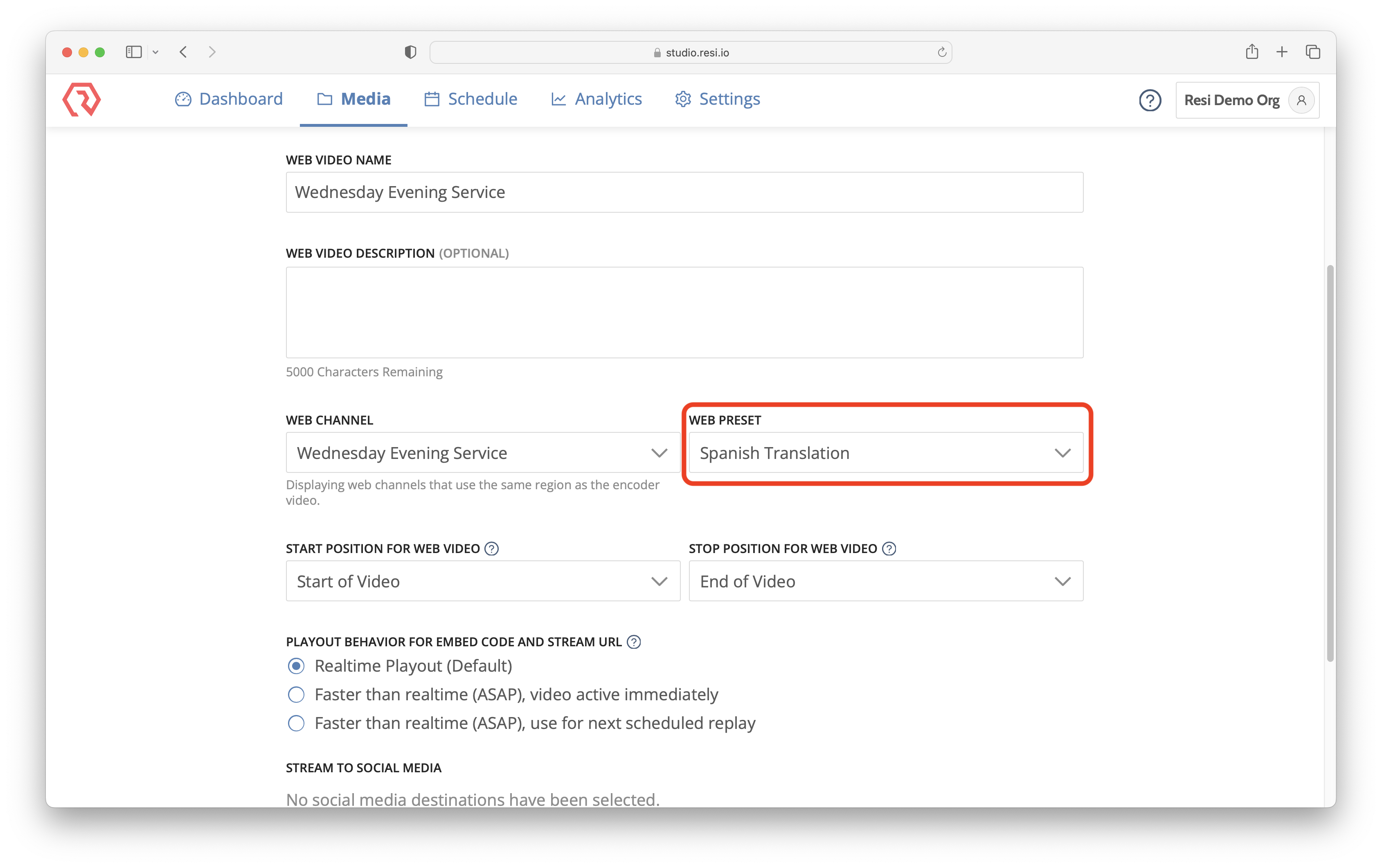1382x868 pixels.
Task: Select Realtime Playout (Default) option
Action: coord(296,666)
